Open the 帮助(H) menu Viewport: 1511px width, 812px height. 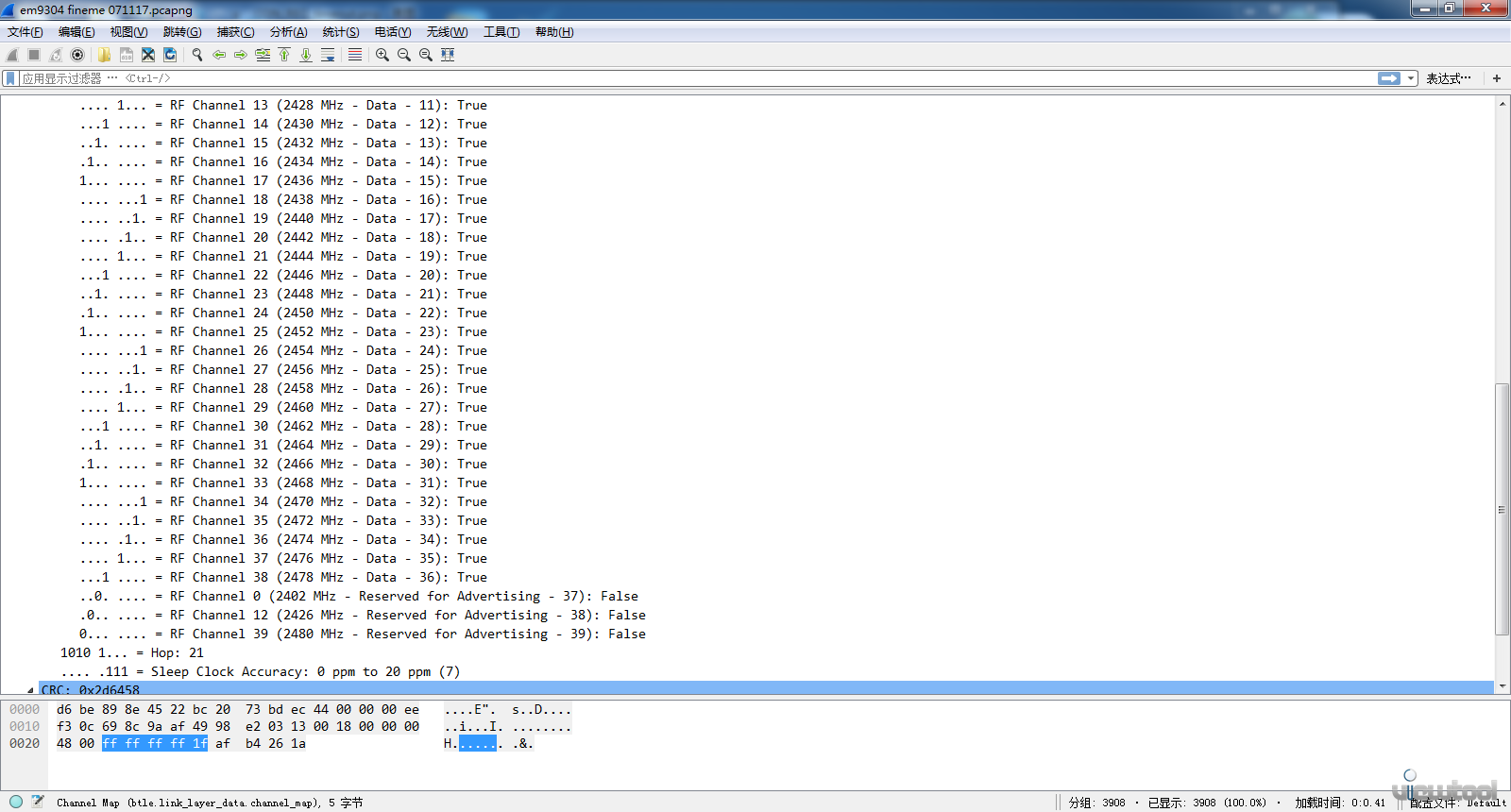pyautogui.click(x=554, y=32)
